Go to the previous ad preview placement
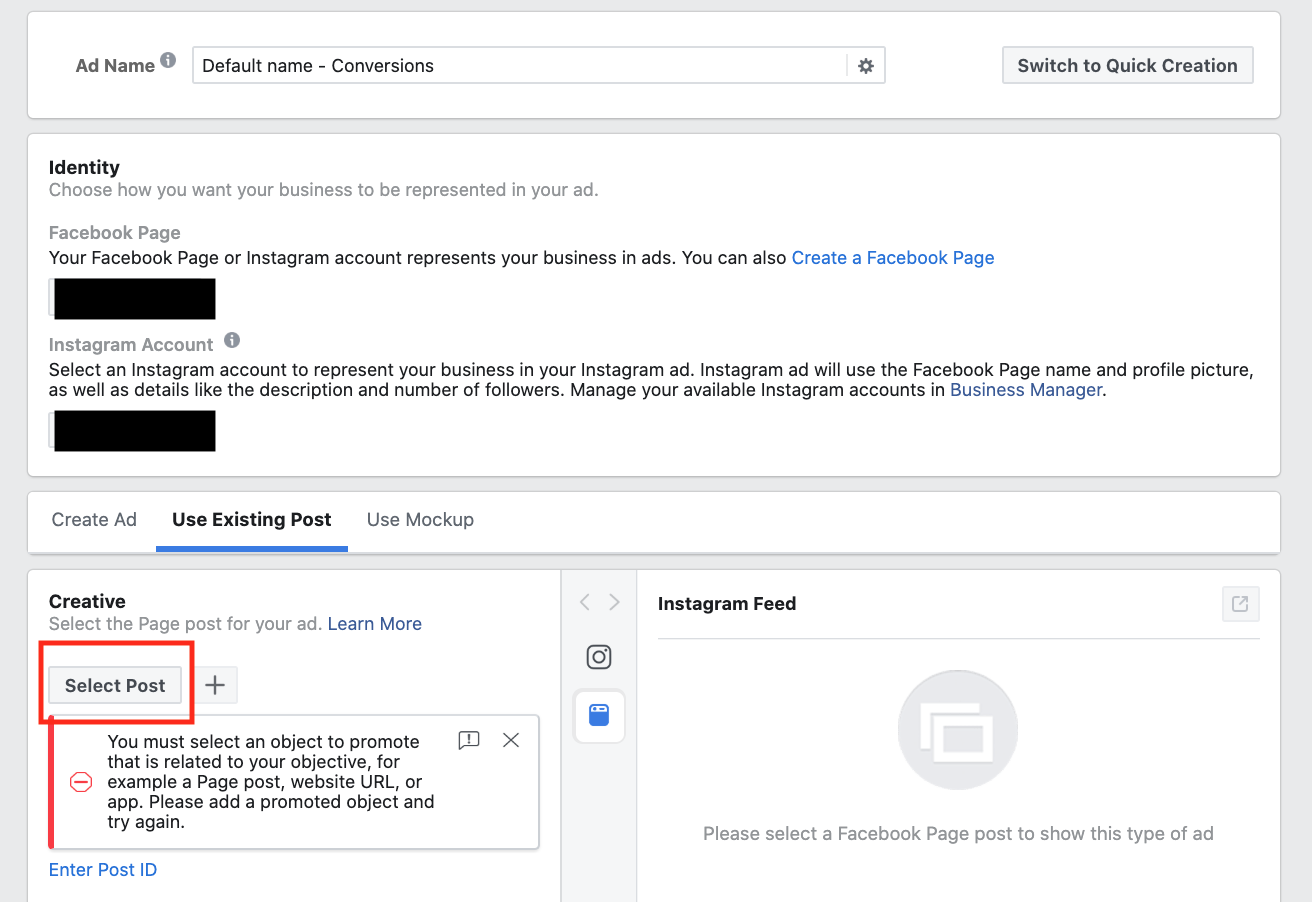 (x=585, y=602)
